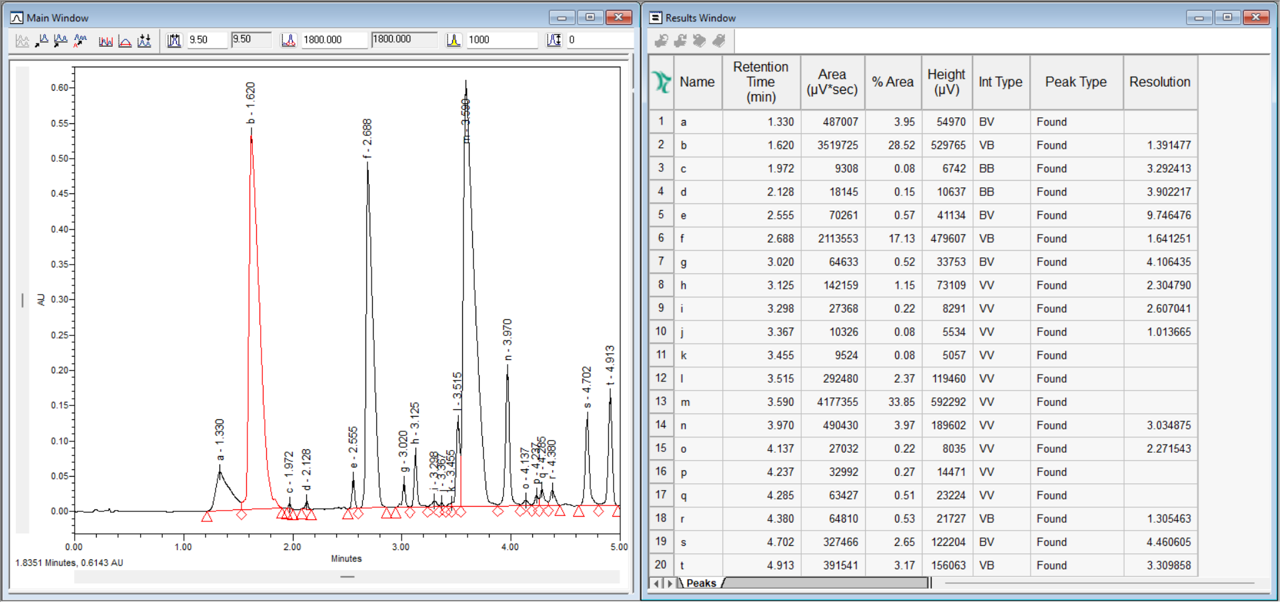Click the red multi-peak bars icon

tap(106, 41)
